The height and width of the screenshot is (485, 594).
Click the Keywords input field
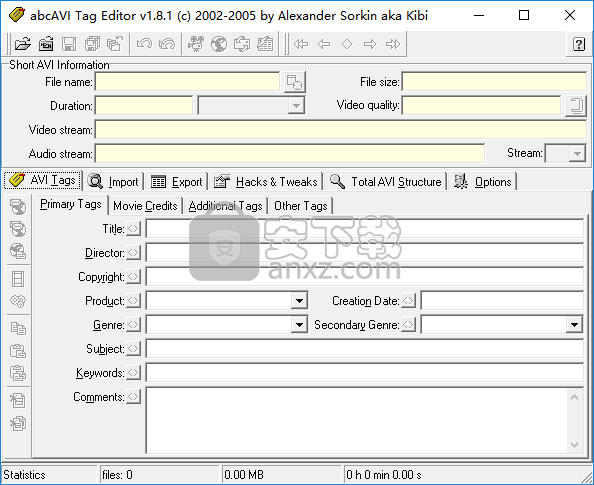(x=365, y=373)
